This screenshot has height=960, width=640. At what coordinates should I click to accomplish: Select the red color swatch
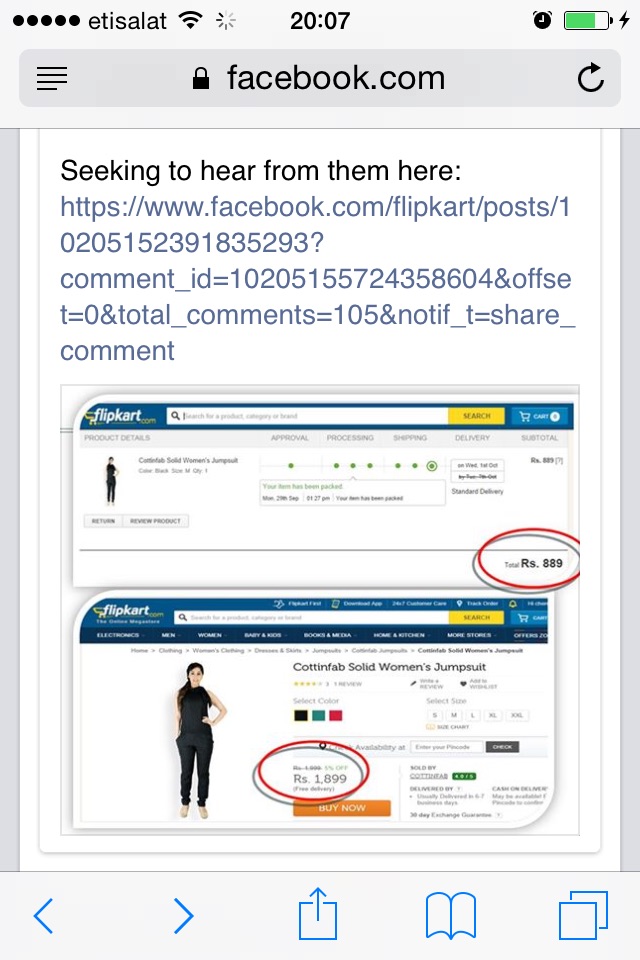pos(336,715)
